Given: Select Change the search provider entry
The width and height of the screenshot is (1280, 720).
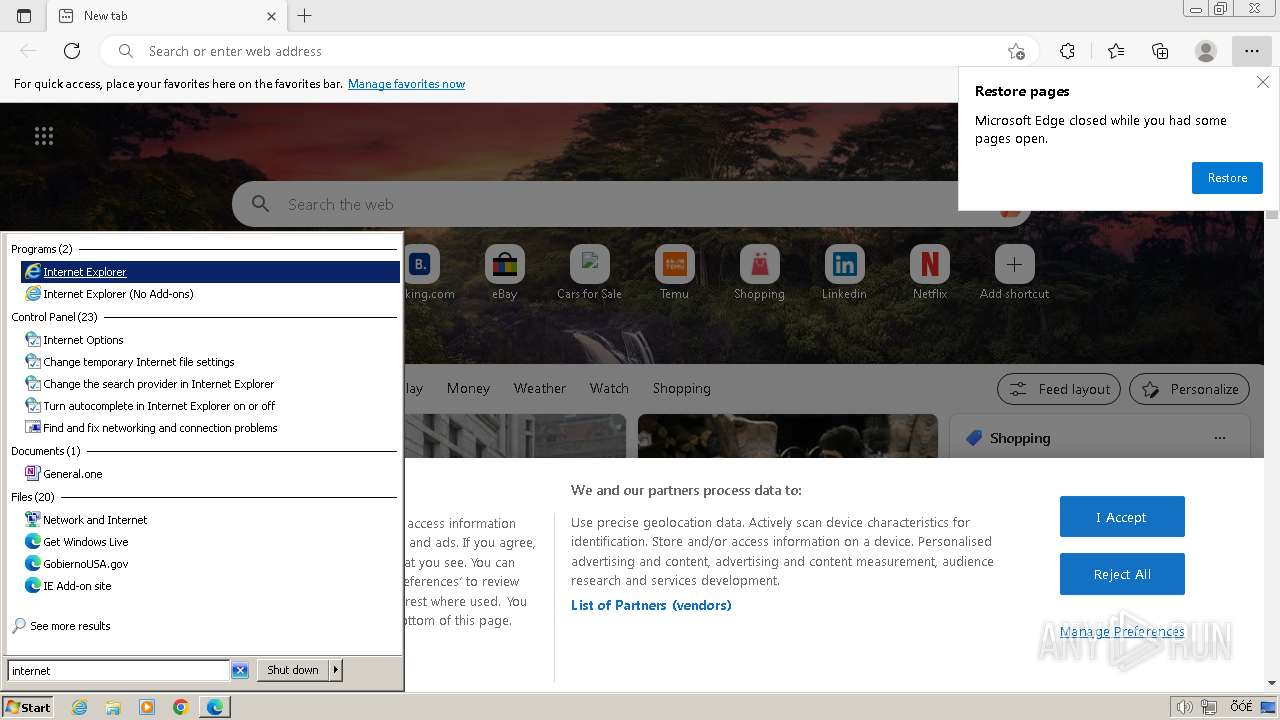Looking at the screenshot, I should tap(210, 384).
